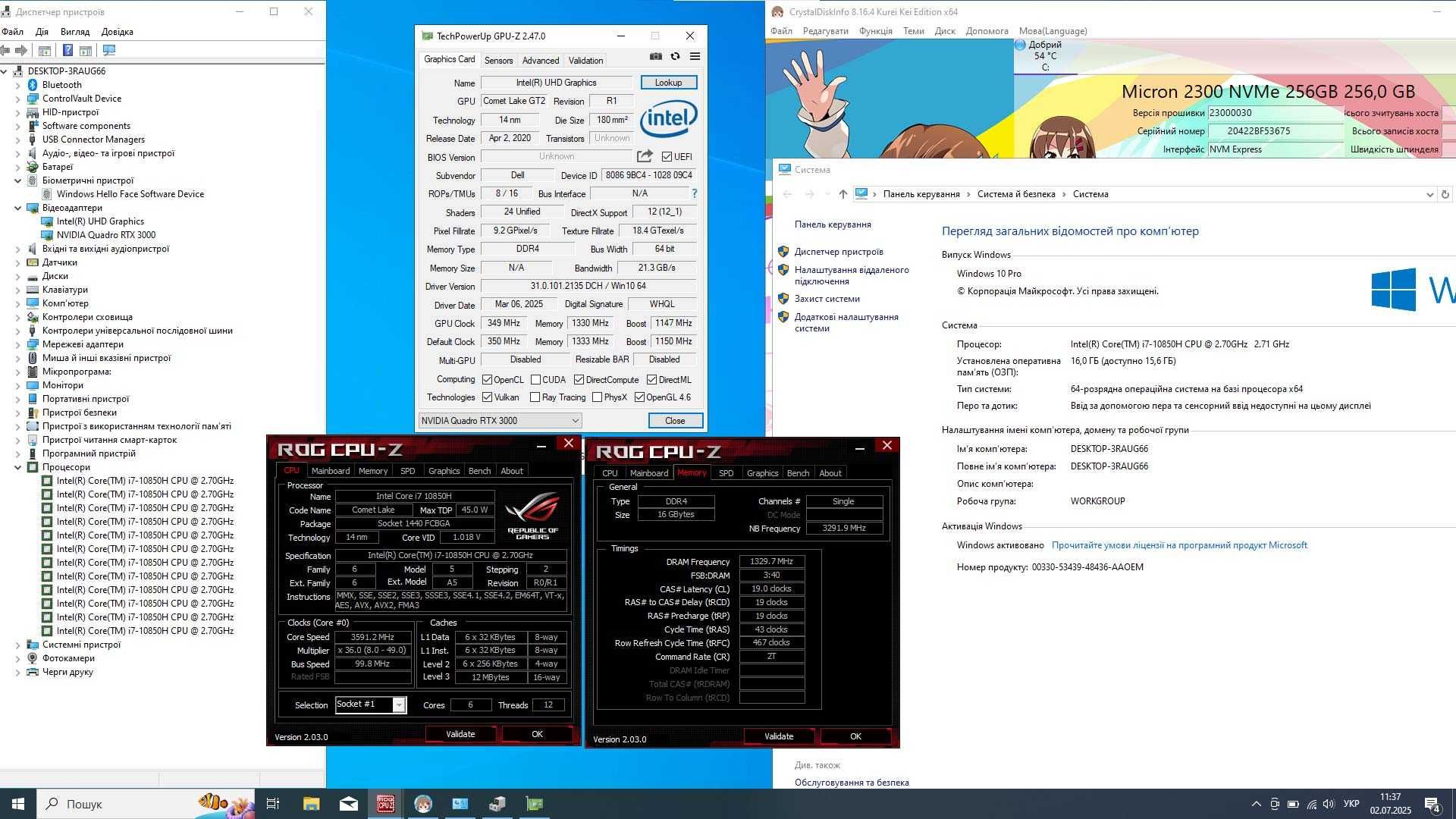
Task: Expand the Мережеві адаптери node
Action: 18,344
